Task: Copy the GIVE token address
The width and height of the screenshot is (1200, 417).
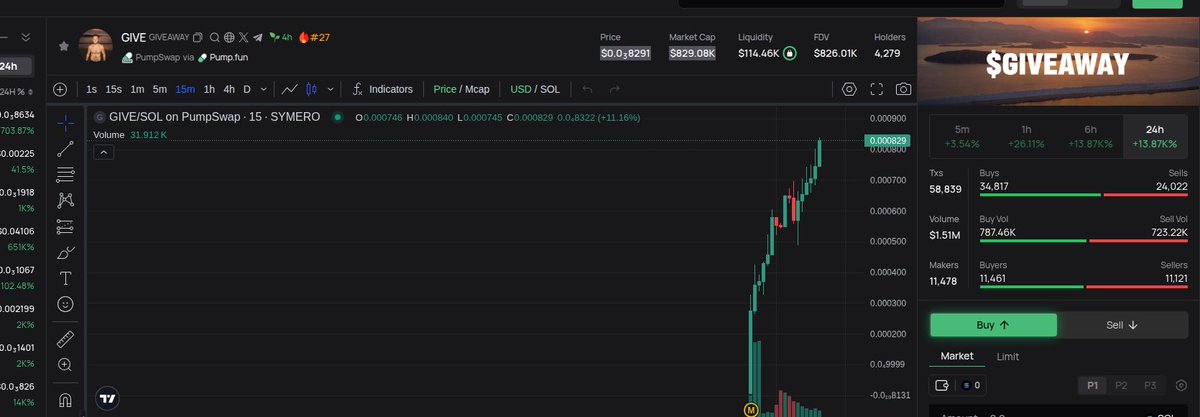Action: click(199, 37)
